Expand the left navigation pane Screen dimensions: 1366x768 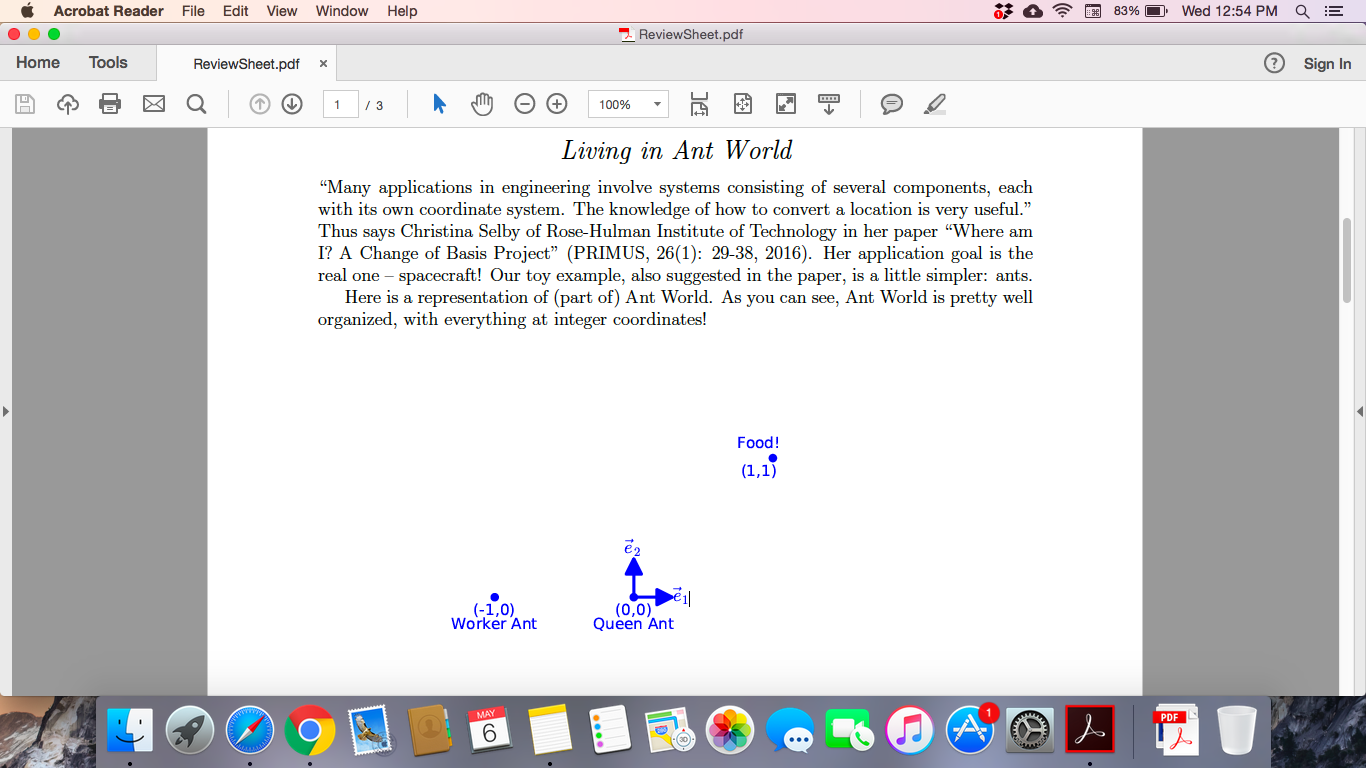pos(7,409)
